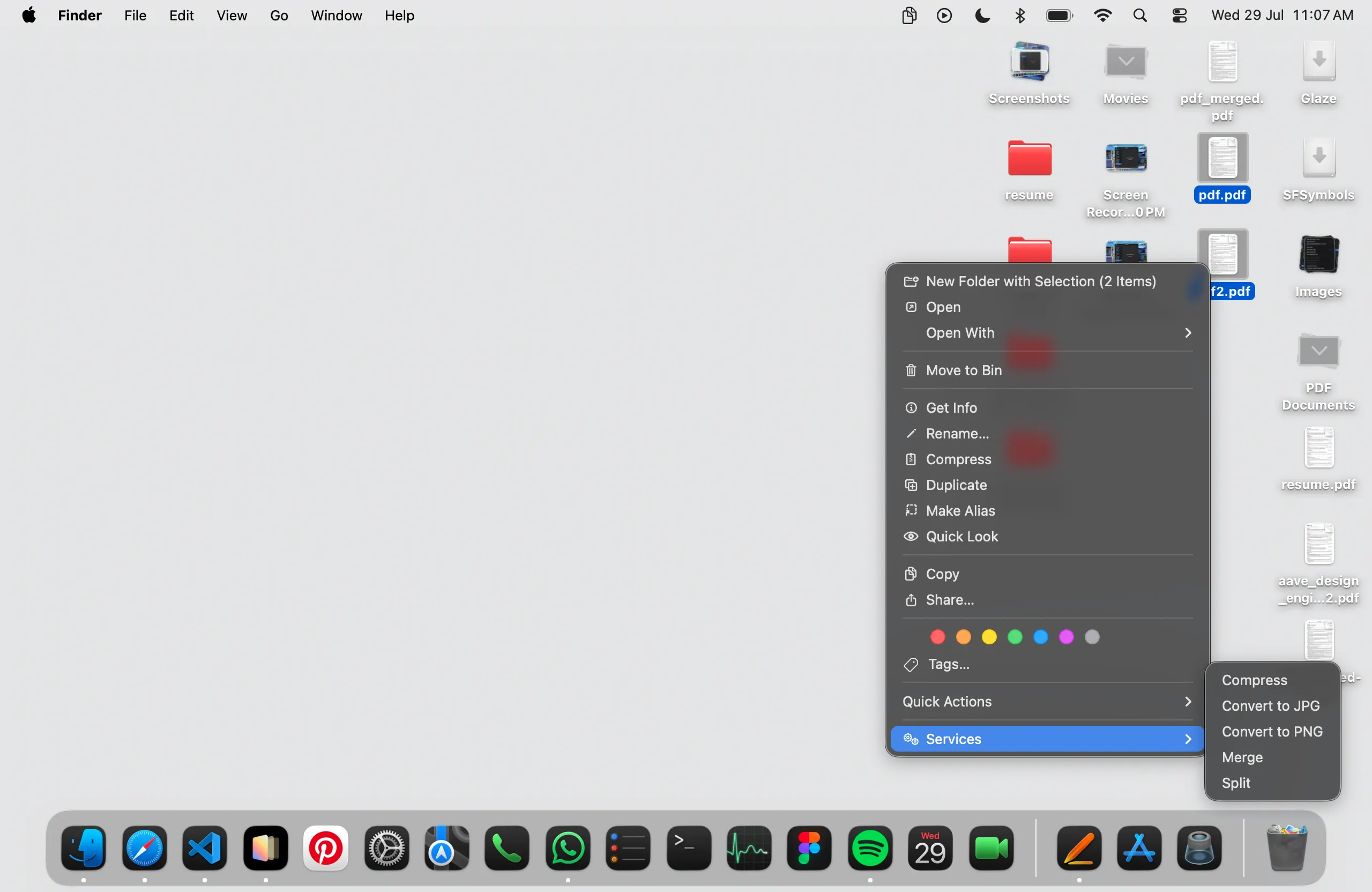
Task: Choose Quick Look
Action: pyautogui.click(x=1047, y=537)
